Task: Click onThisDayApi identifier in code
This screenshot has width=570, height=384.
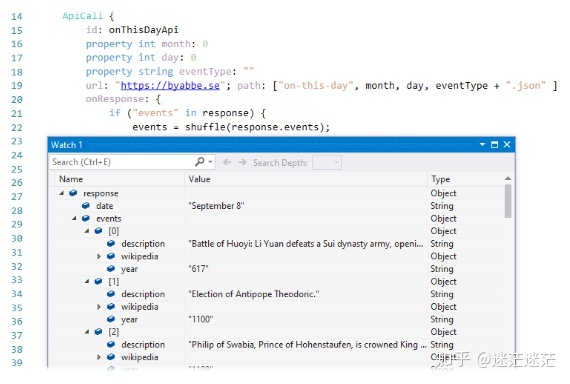Action: tap(144, 29)
